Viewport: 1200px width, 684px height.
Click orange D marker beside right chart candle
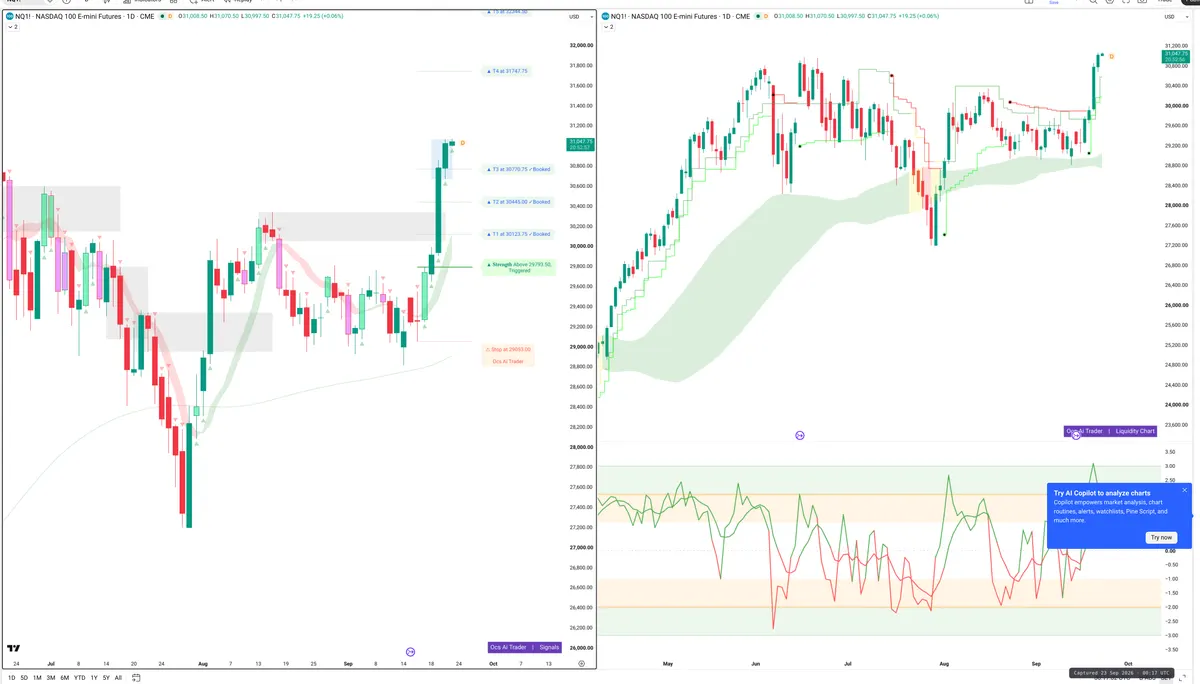coord(1111,56)
